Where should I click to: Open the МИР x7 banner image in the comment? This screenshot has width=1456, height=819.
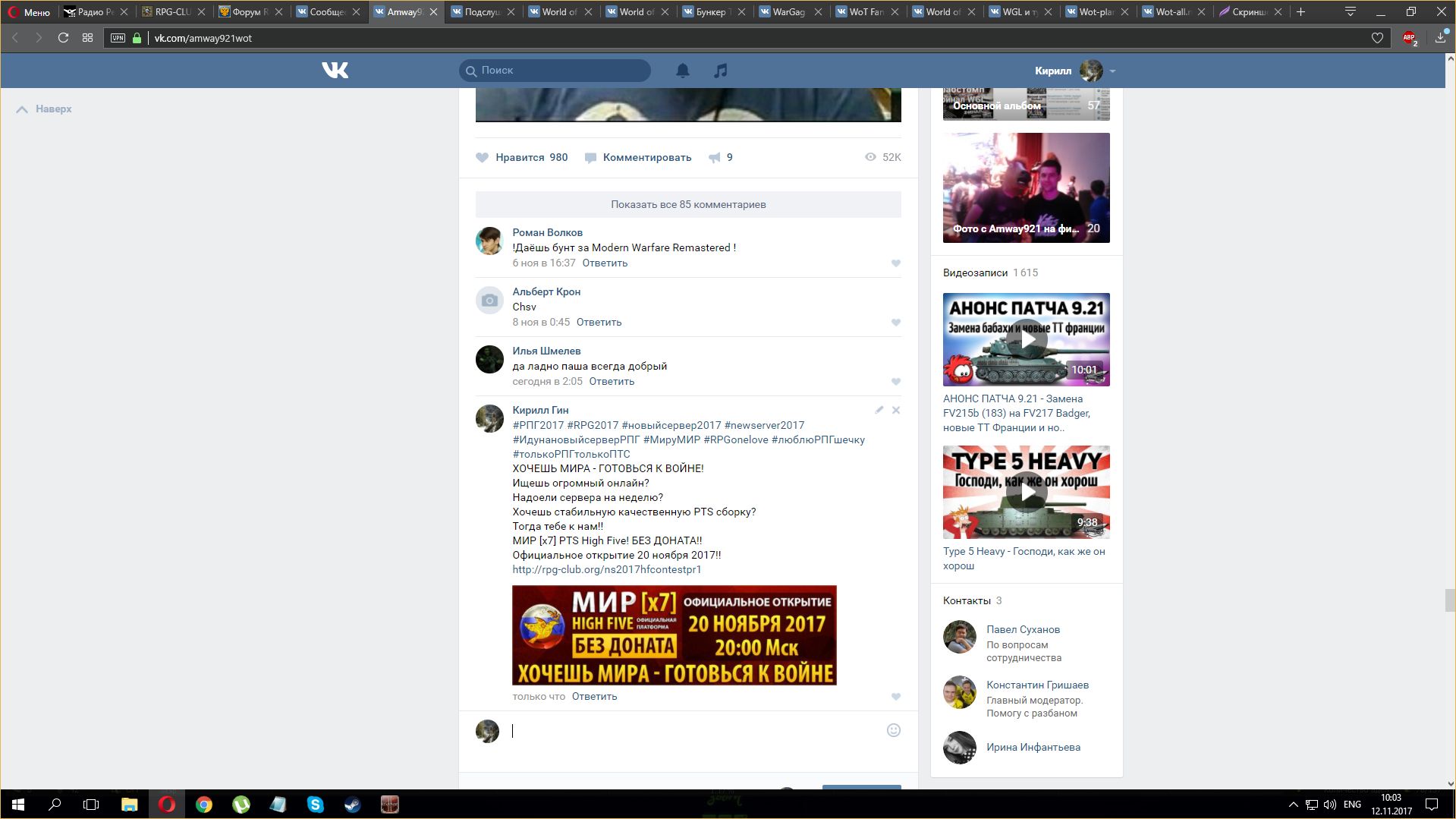[674, 635]
